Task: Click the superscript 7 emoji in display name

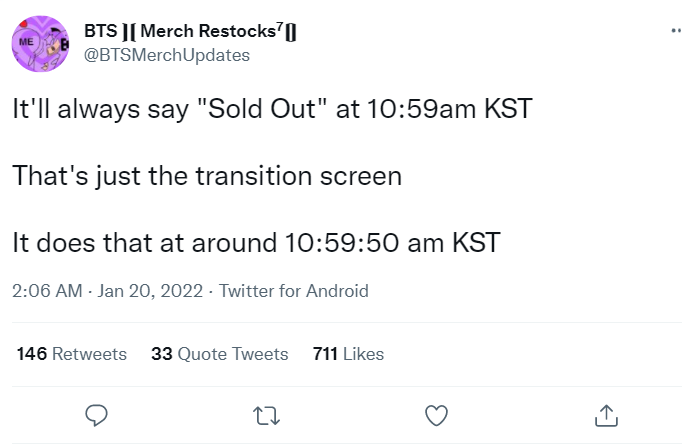Action: 280,25
